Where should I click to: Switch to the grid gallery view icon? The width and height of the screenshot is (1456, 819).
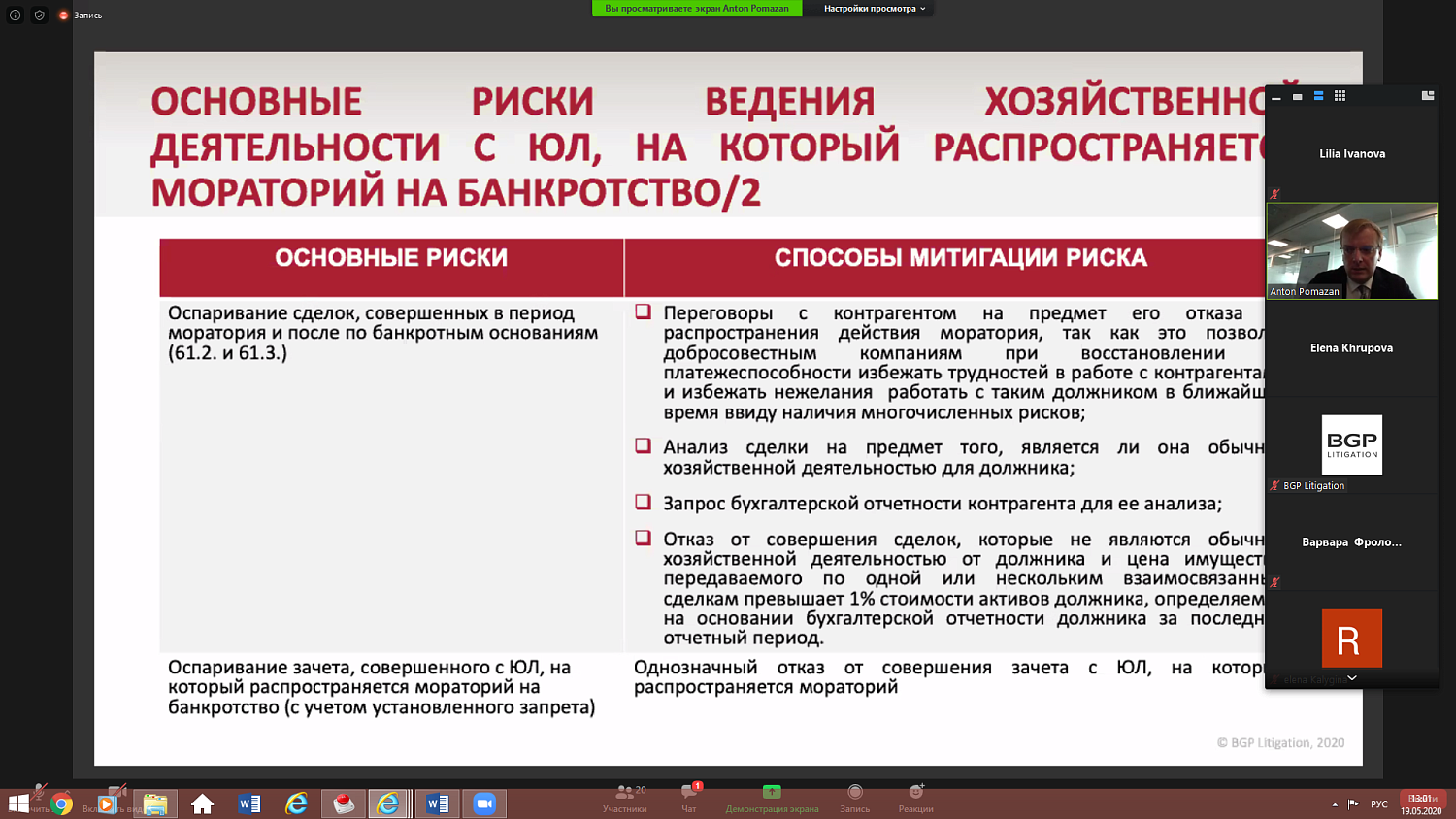[1340, 96]
